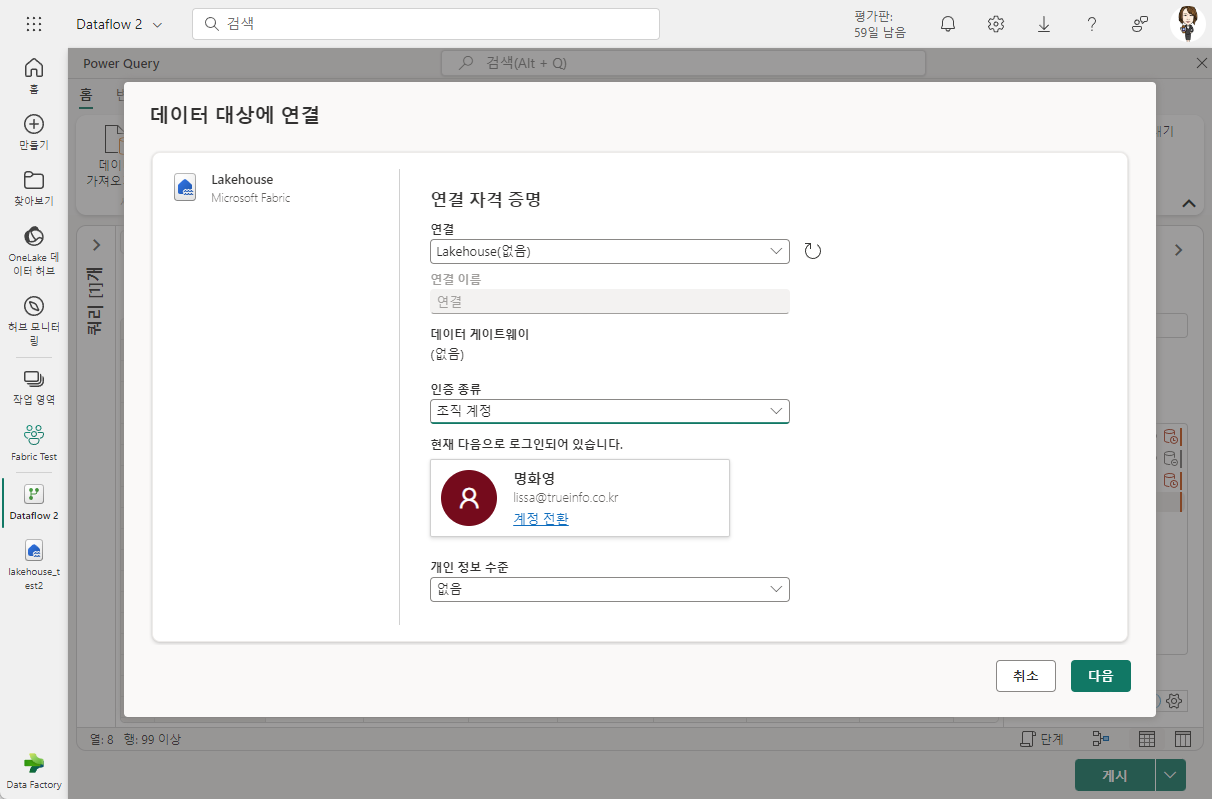Viewport: 1212px width, 799px height.
Task: Click the diagram view icon in status bar
Action: pyautogui.click(x=1101, y=739)
